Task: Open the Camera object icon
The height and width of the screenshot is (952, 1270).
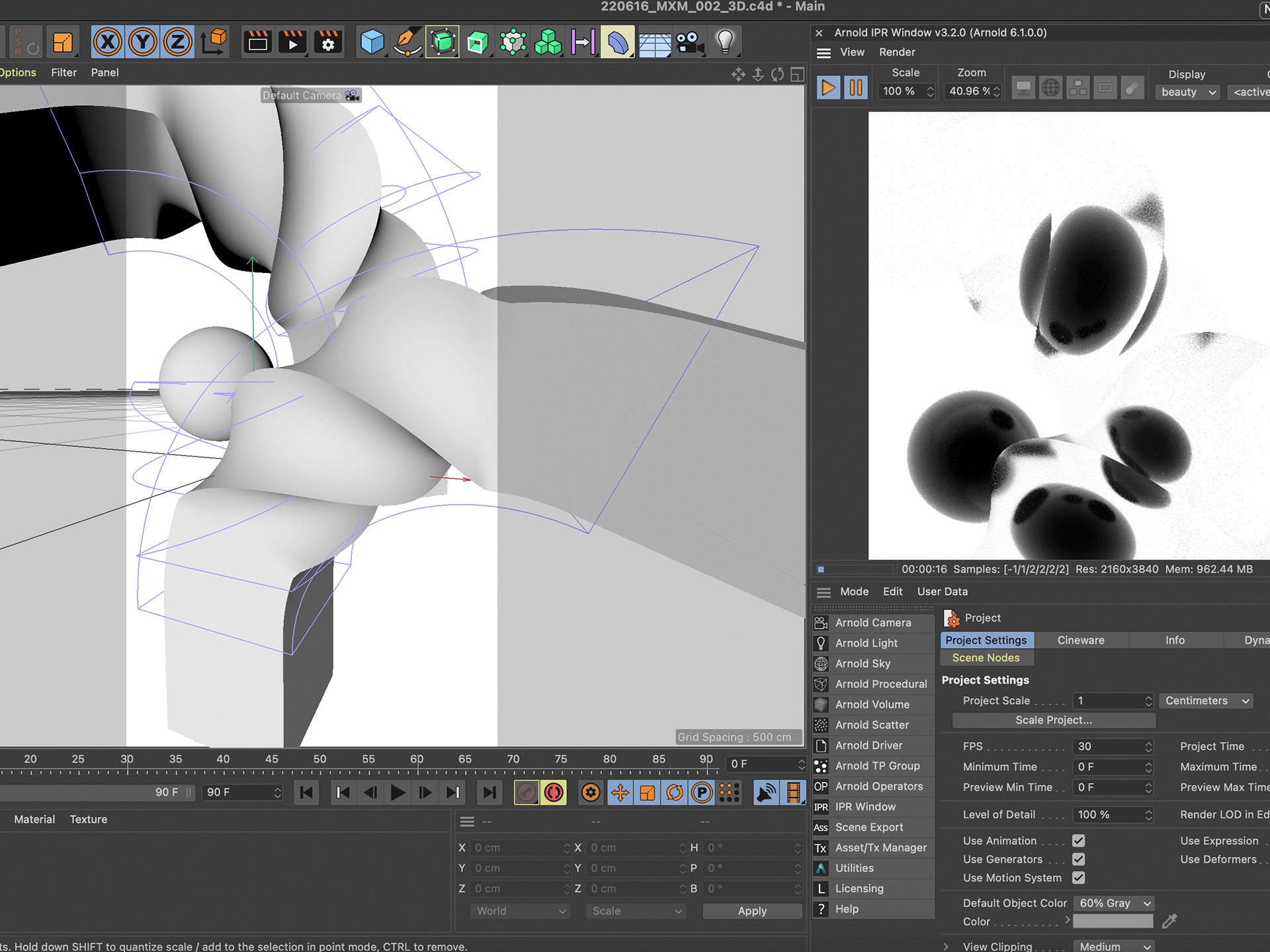Action: (x=690, y=42)
